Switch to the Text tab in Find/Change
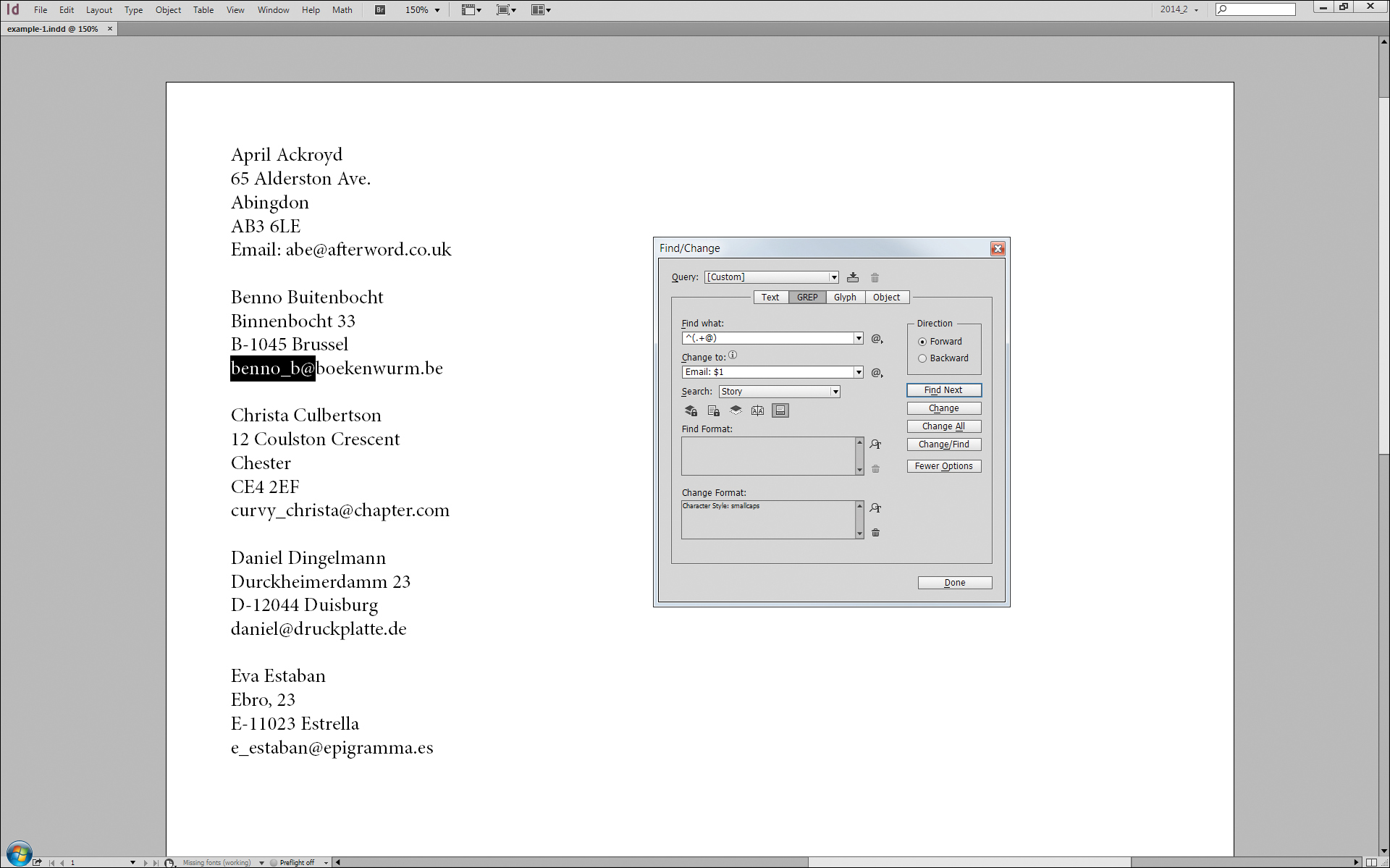 pos(770,297)
